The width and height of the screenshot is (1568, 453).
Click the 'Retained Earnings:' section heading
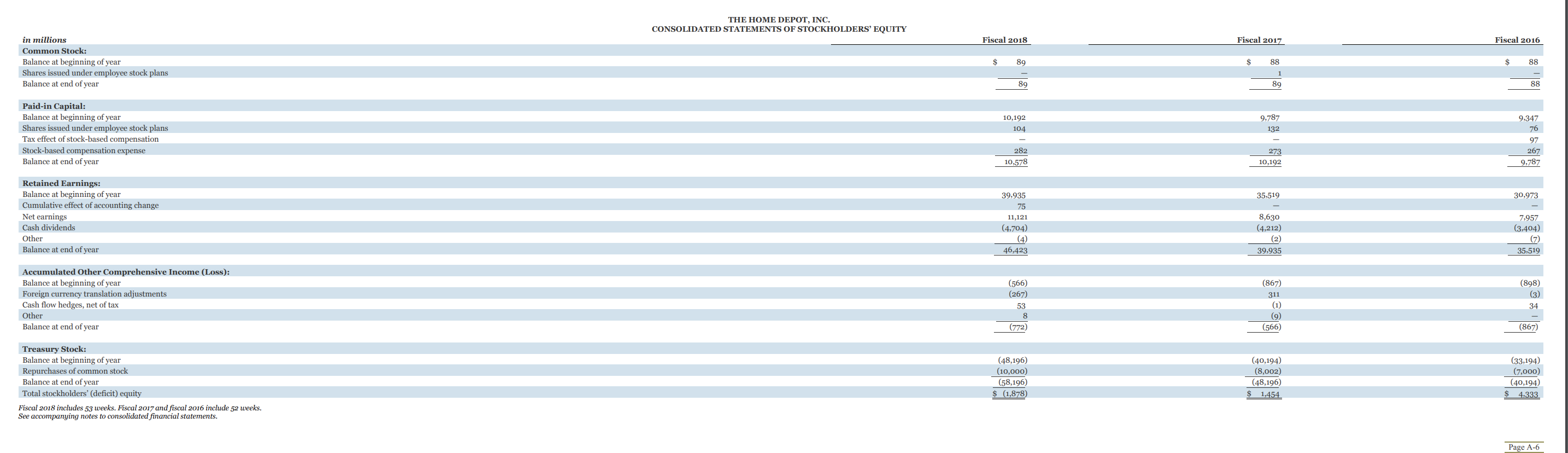coord(61,183)
